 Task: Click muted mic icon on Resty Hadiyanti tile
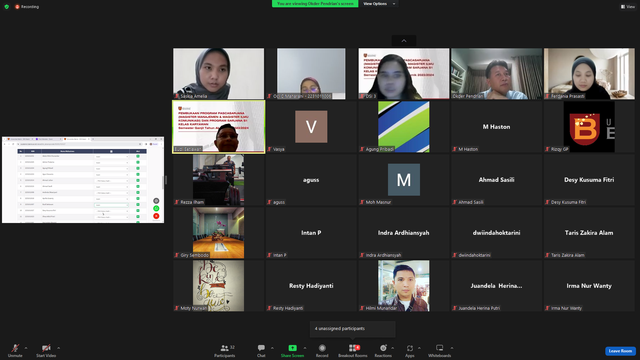point(269,308)
